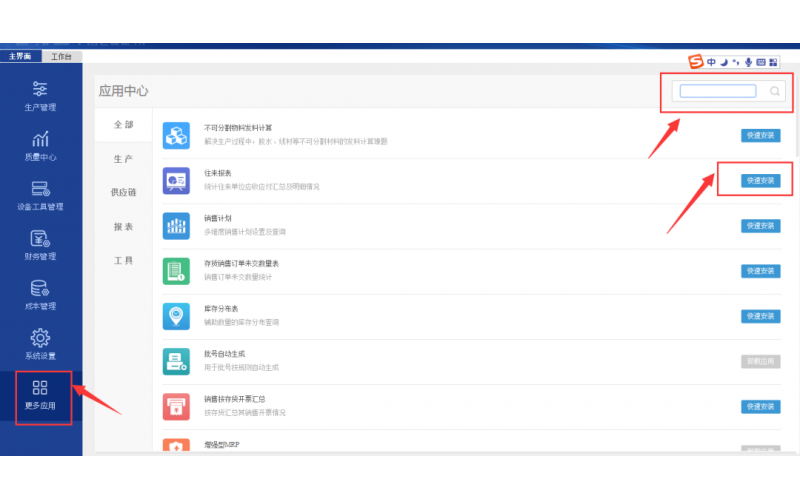Select the 生产 category tab
This screenshot has height=500, width=800.
coord(123,159)
